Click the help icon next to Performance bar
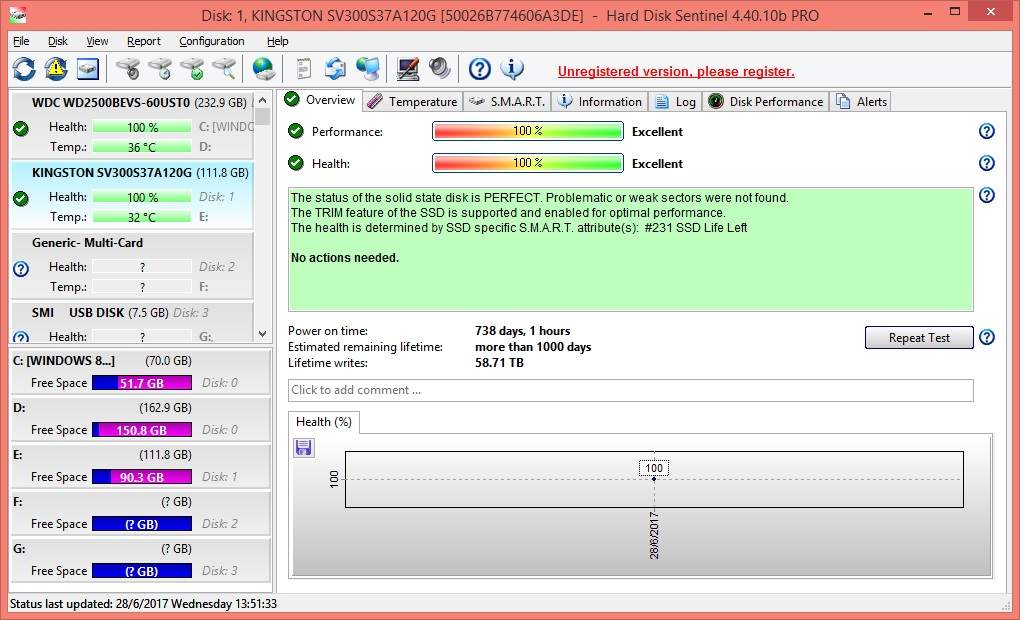The width and height of the screenshot is (1020, 620). tap(986, 131)
